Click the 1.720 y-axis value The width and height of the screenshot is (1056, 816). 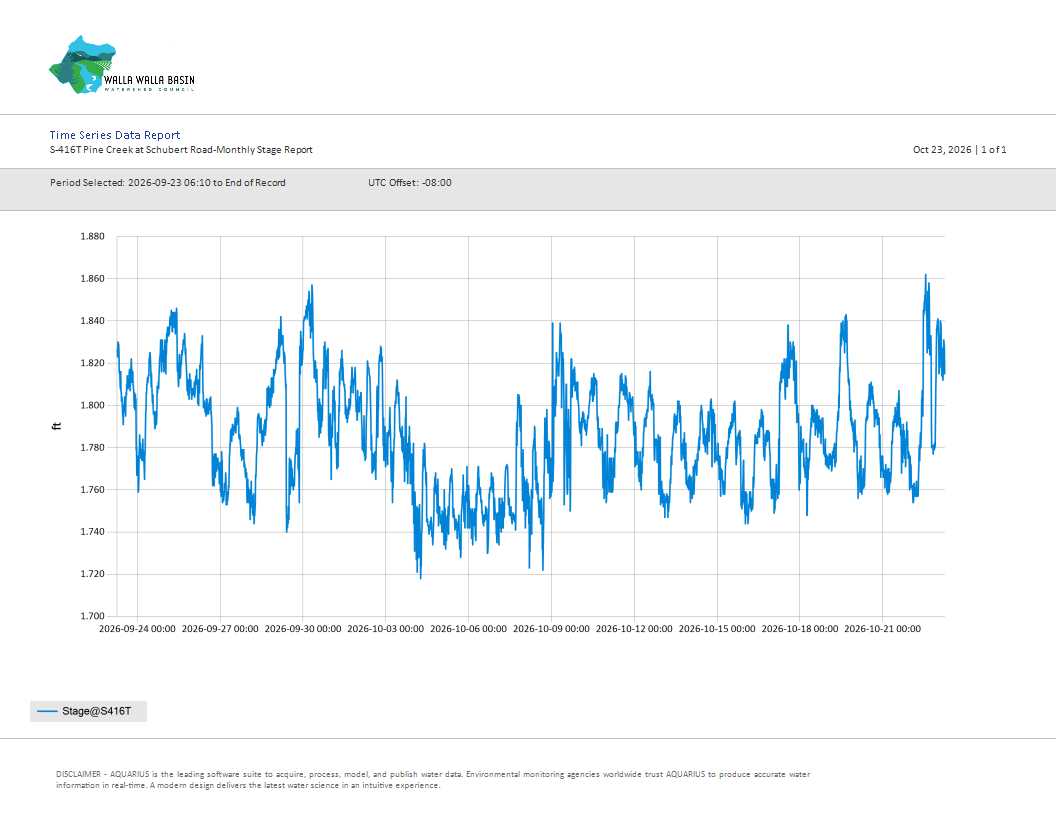pyautogui.click(x=92, y=574)
